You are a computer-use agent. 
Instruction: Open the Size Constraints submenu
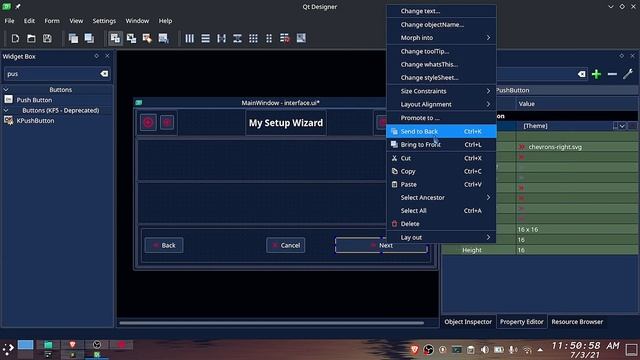point(441,91)
